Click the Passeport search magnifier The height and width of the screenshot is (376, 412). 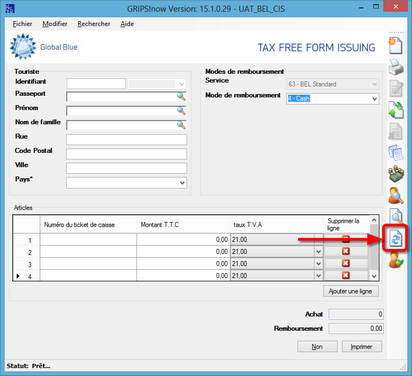(181, 96)
